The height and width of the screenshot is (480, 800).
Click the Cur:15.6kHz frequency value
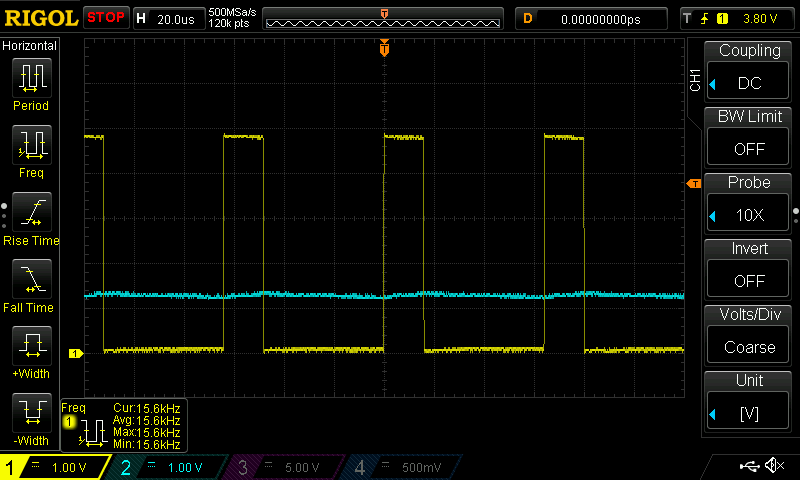coord(146,408)
